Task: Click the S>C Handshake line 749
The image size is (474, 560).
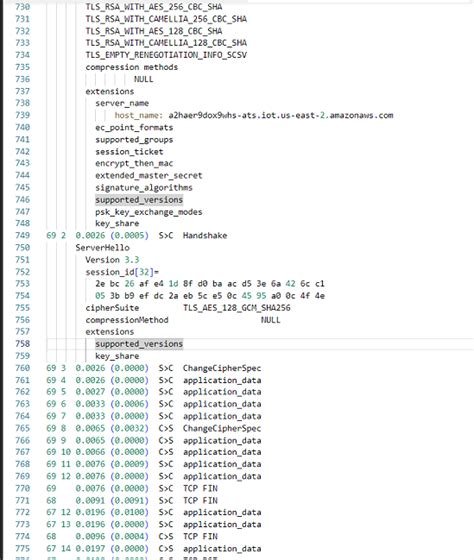Action: 137,235
